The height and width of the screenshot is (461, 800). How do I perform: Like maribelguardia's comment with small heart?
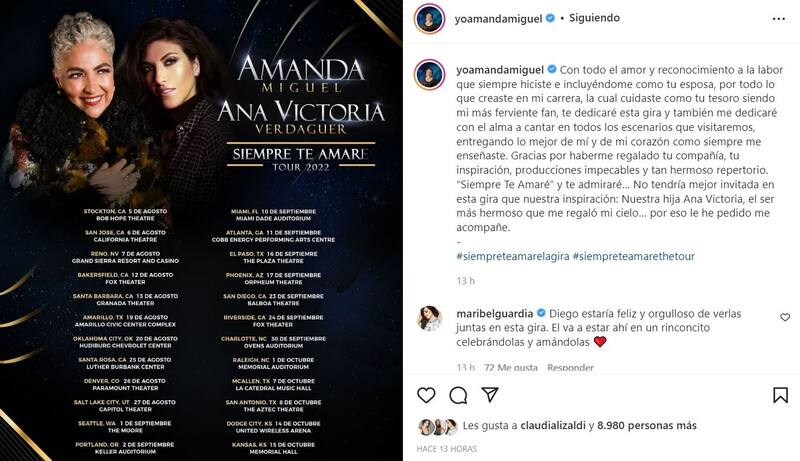tap(785, 317)
